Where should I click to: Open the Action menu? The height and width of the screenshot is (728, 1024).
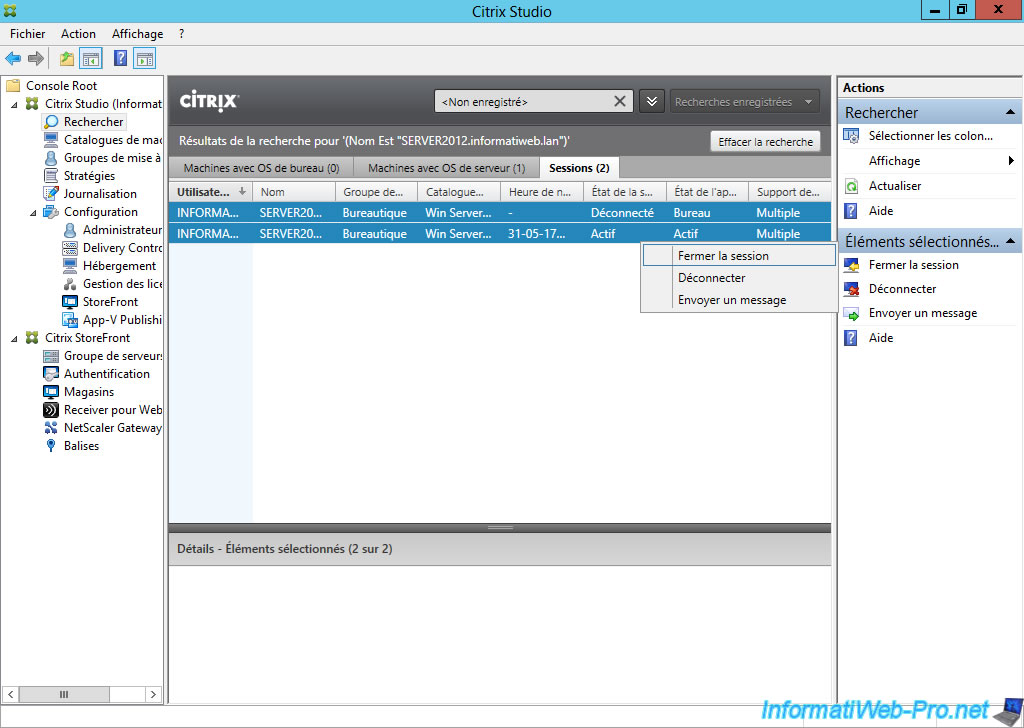[78, 34]
